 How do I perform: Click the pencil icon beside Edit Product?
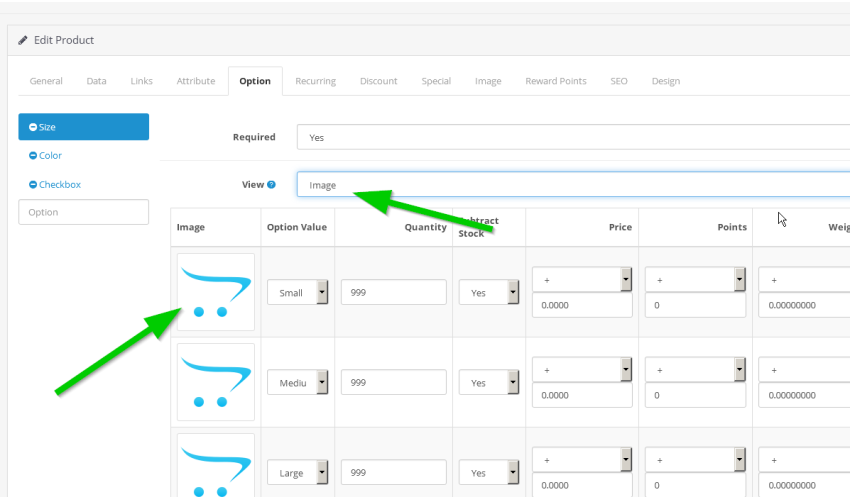23,40
